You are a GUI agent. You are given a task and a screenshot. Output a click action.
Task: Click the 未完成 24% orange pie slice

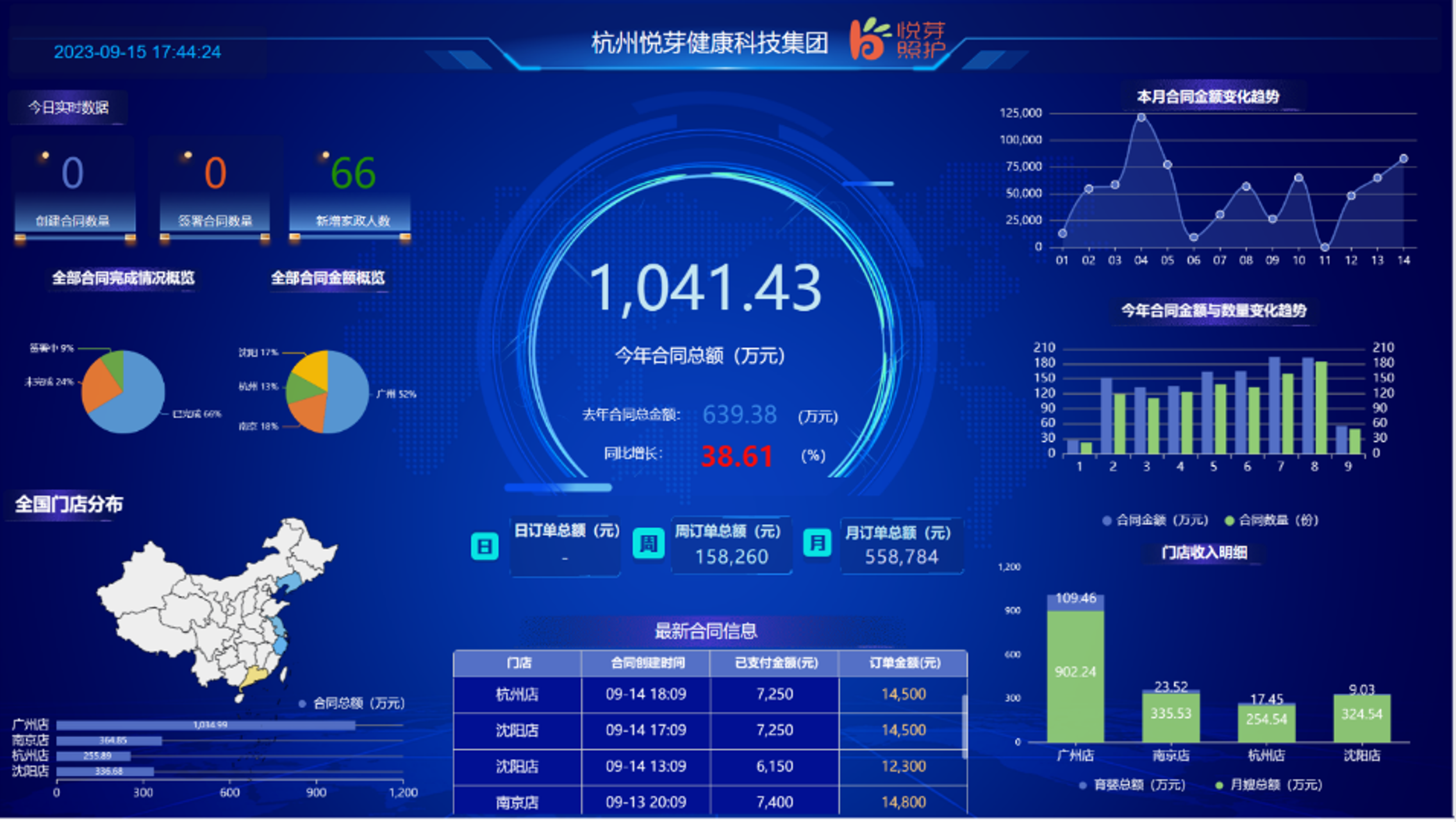(99, 384)
